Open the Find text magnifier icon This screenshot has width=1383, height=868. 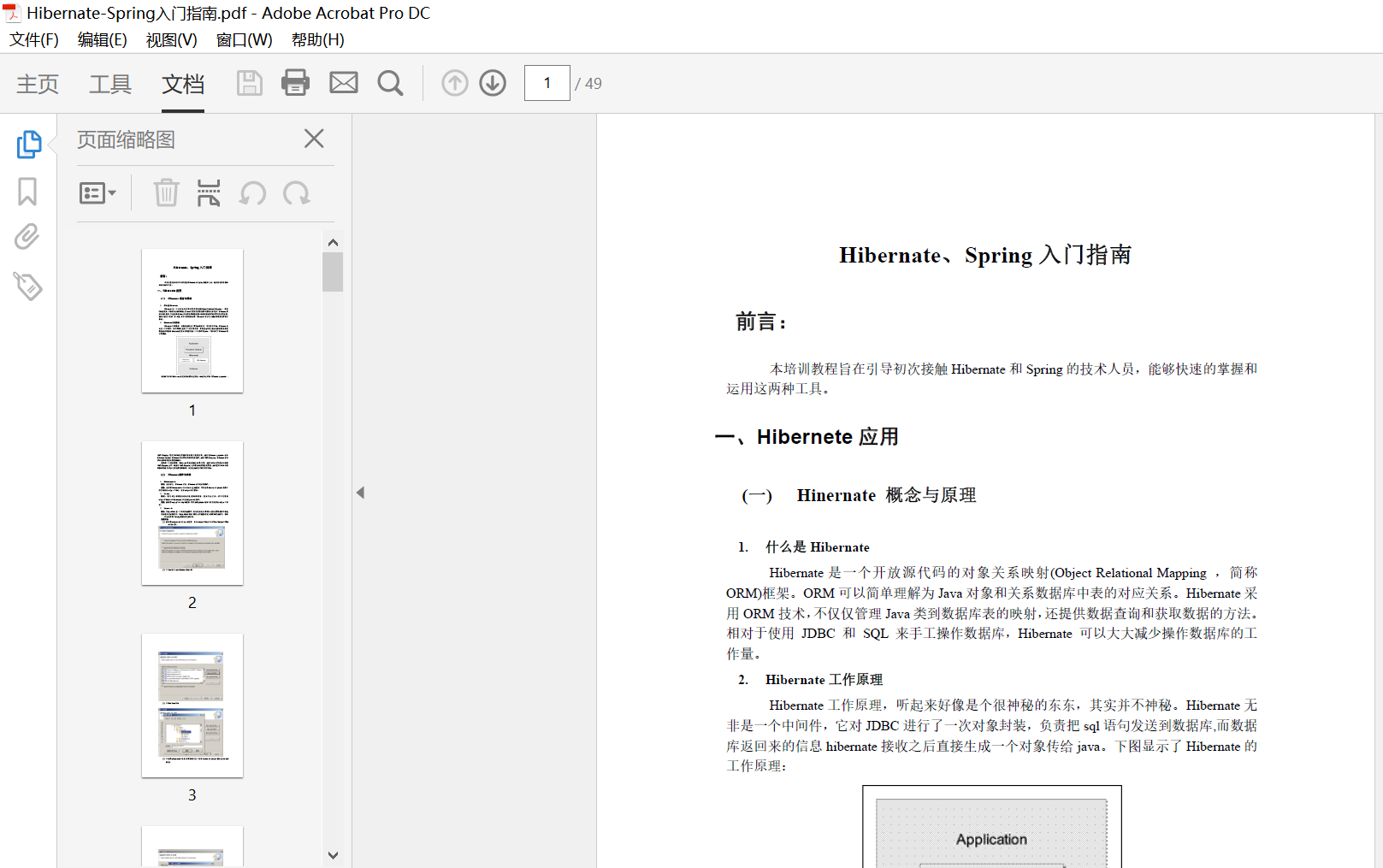[390, 83]
